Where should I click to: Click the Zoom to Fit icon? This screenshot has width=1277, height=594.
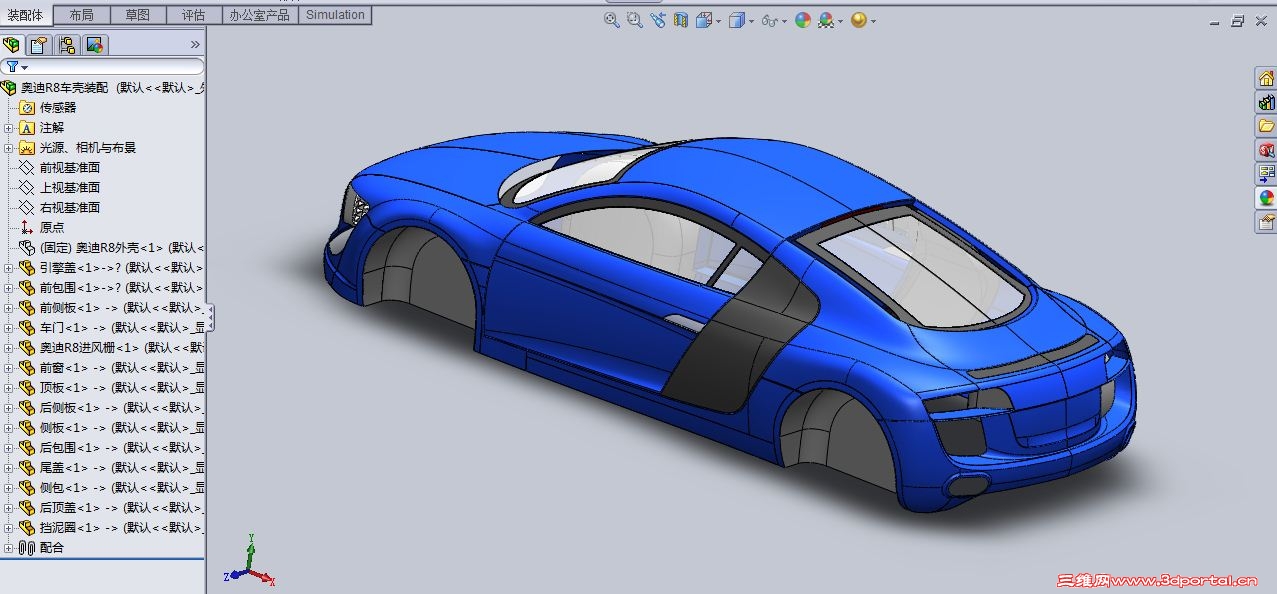612,20
